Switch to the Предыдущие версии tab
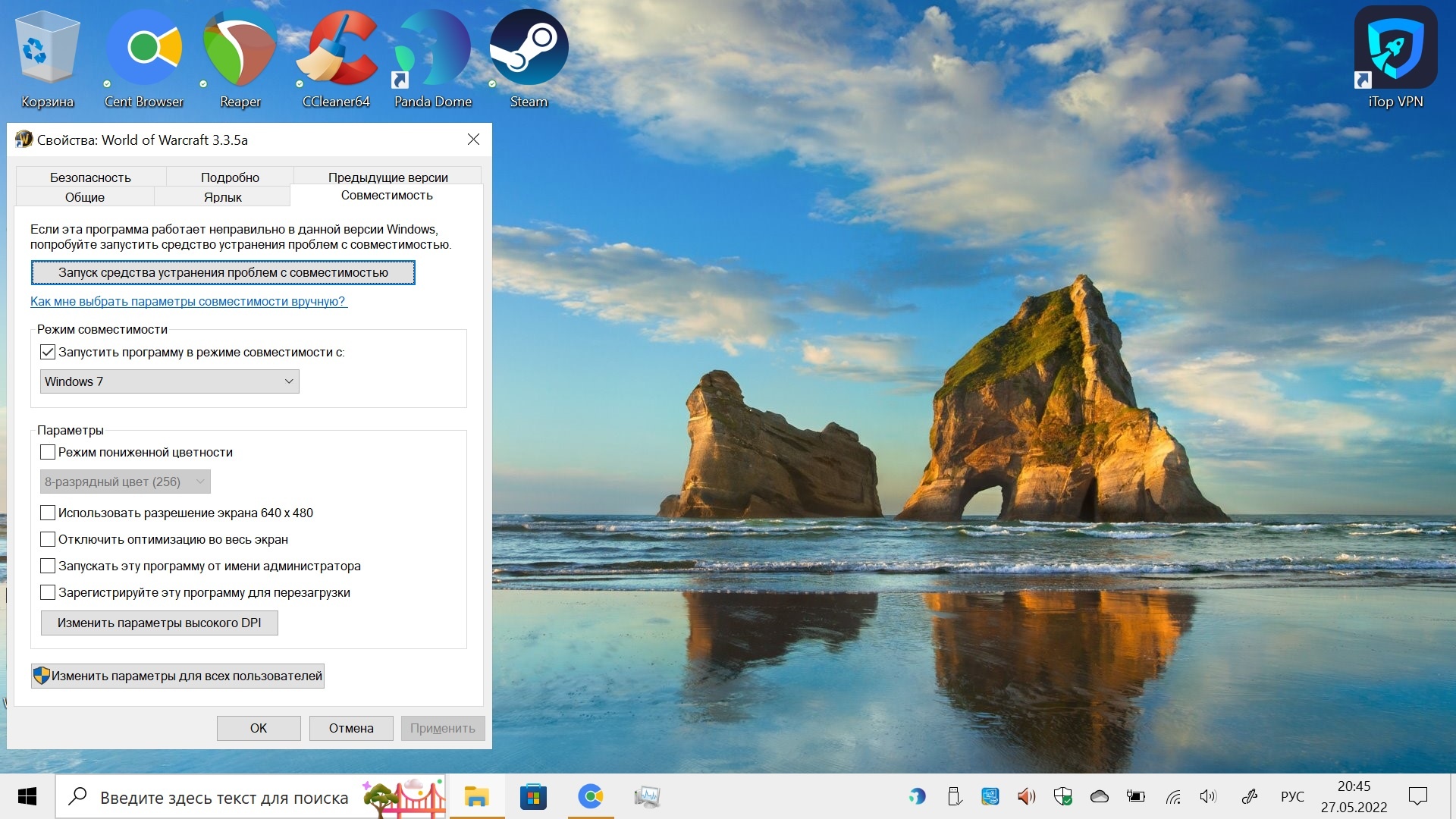The image size is (1456, 819). [x=388, y=177]
